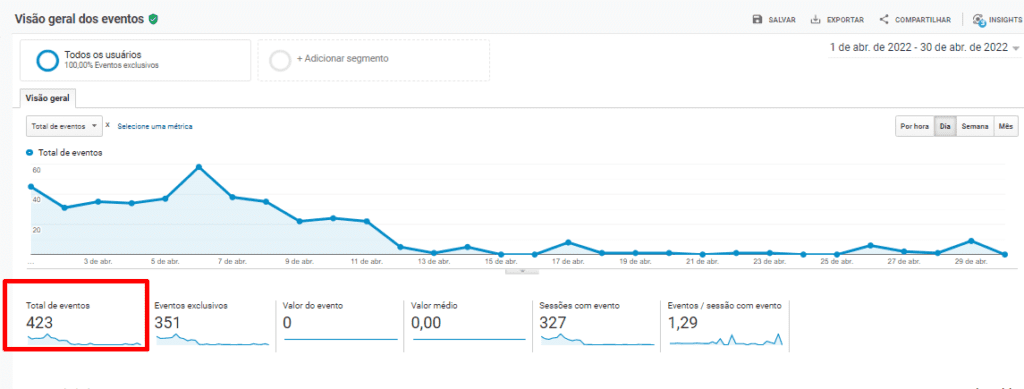Click the Eventos exclusivos value 351
1024x389 pixels.
168,322
